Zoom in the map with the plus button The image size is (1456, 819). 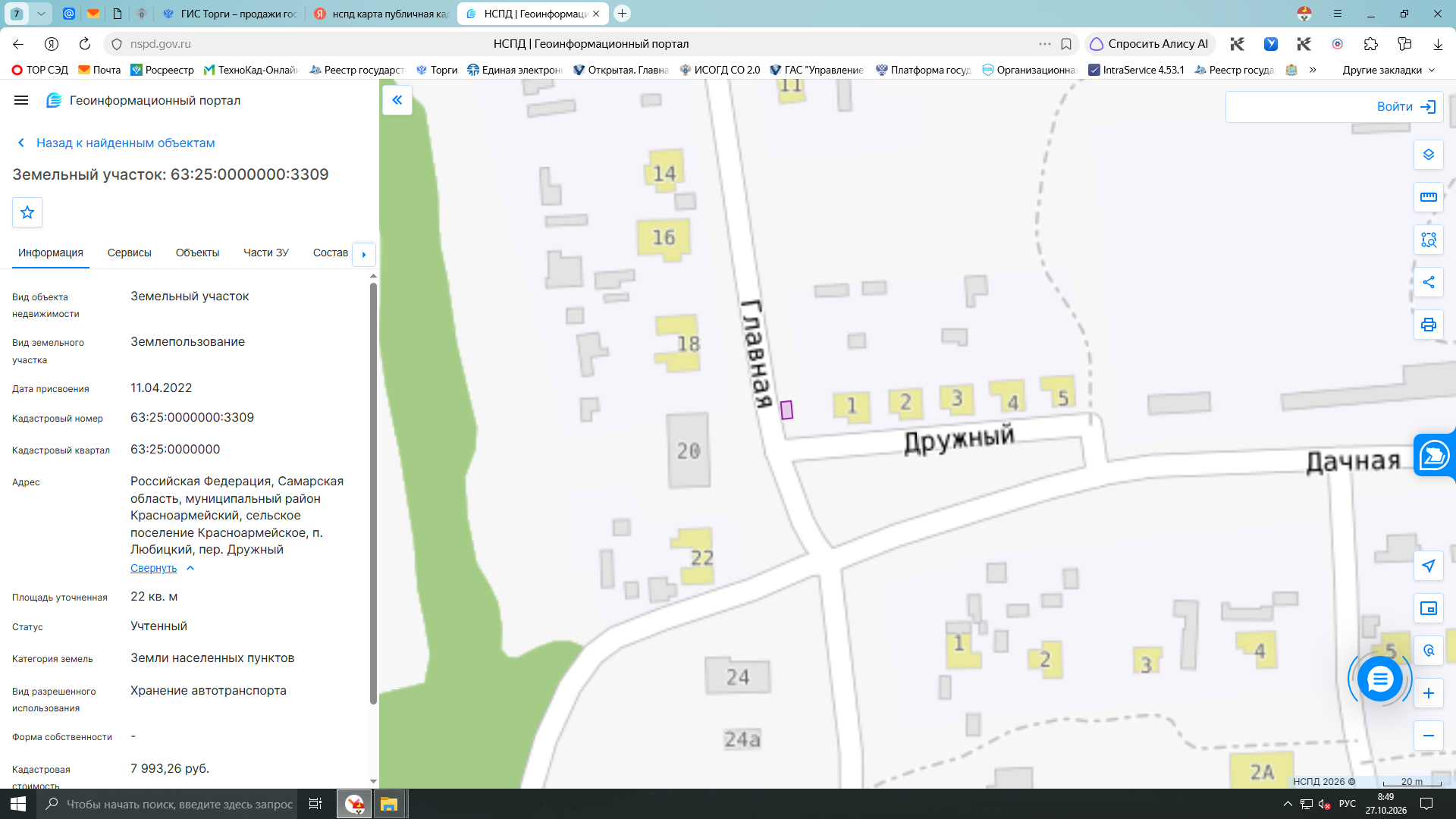pyautogui.click(x=1429, y=693)
